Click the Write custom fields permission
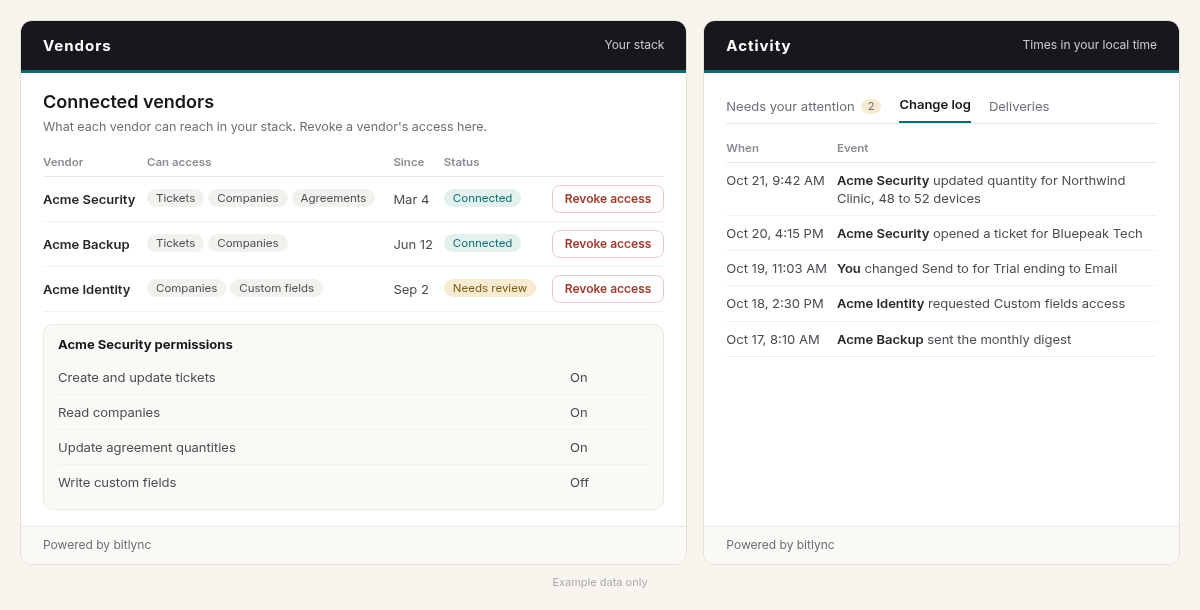Image resolution: width=1200 pixels, height=610 pixels. pos(353,482)
